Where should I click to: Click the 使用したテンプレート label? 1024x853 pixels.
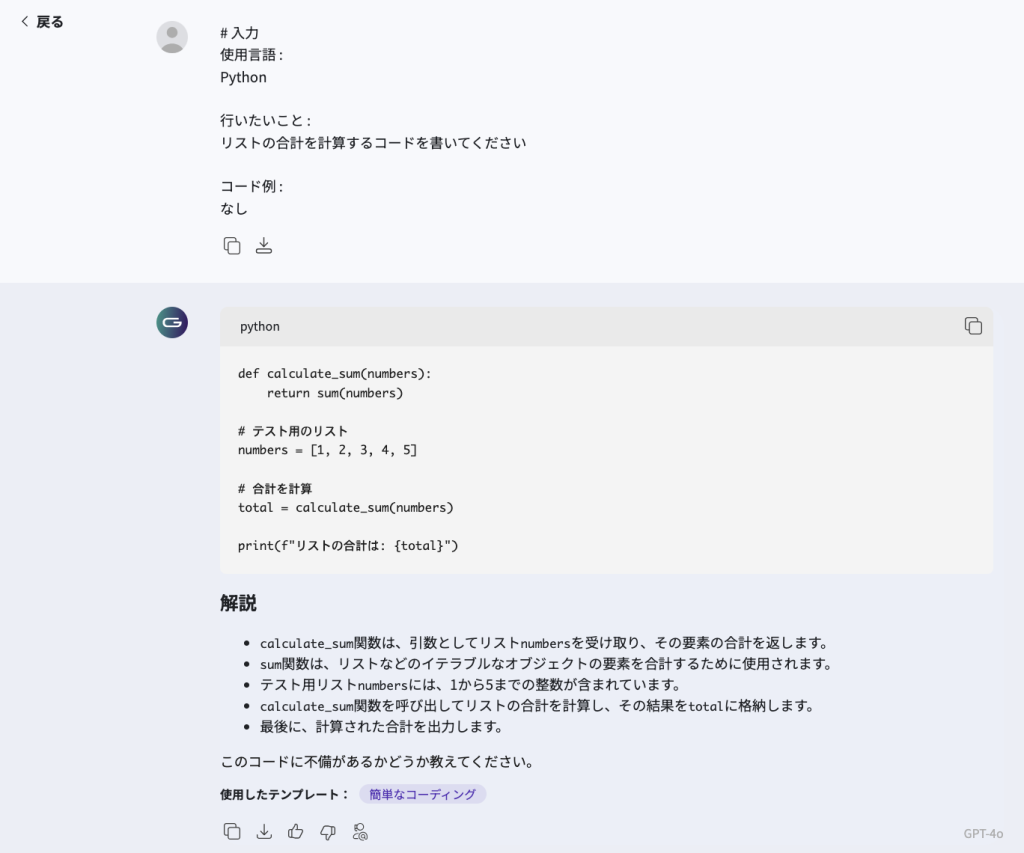coord(284,794)
